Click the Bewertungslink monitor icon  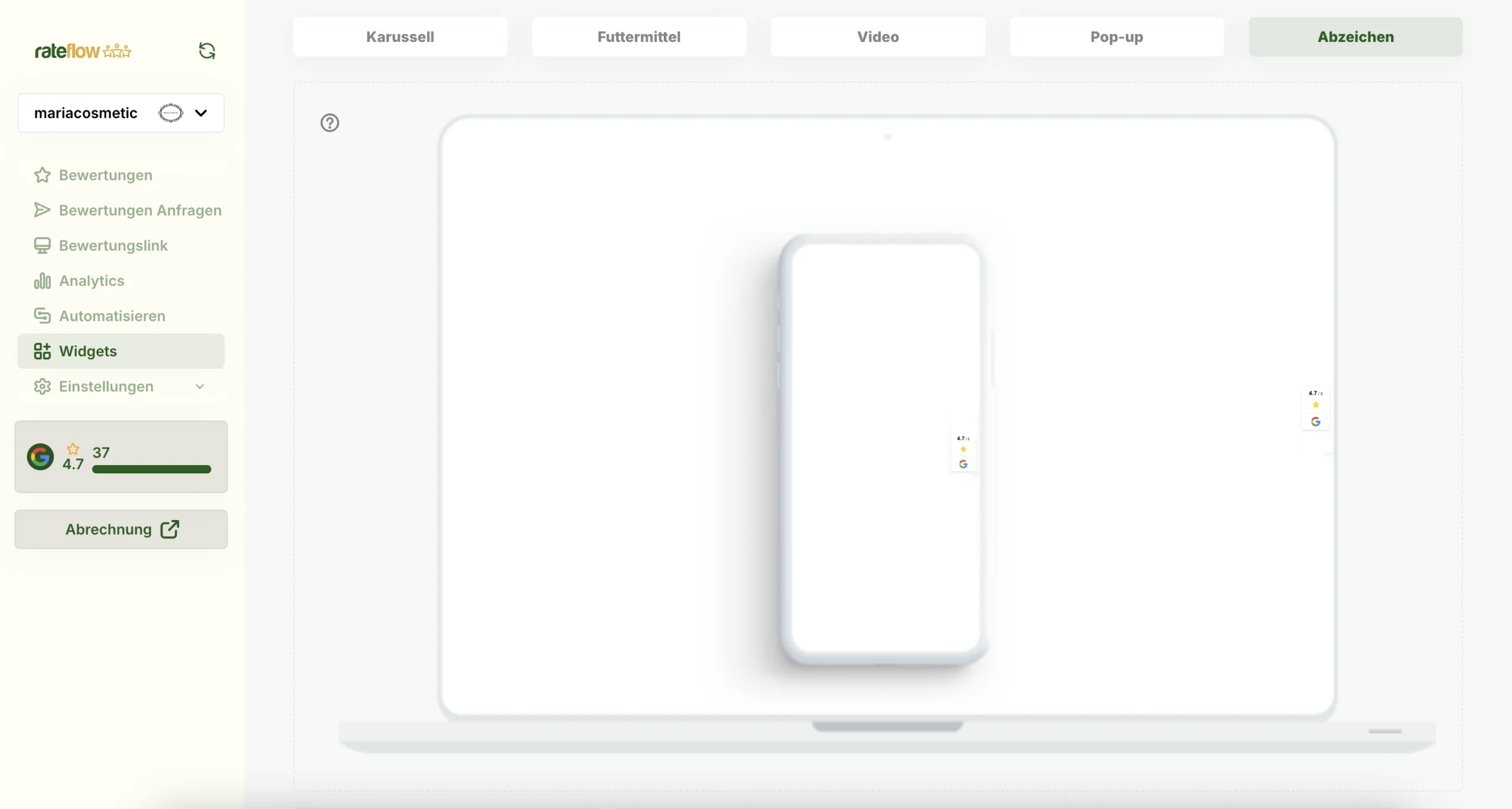pos(42,246)
